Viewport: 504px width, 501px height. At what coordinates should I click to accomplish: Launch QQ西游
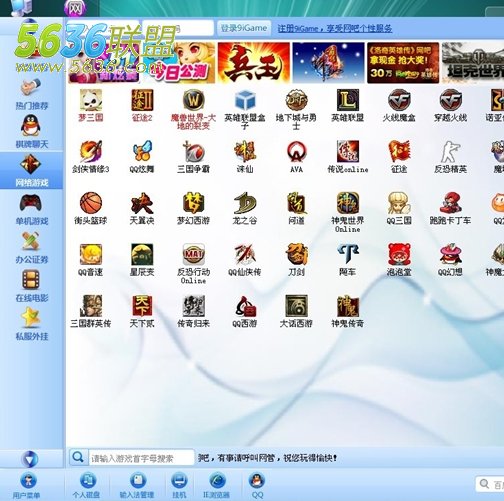click(x=245, y=311)
